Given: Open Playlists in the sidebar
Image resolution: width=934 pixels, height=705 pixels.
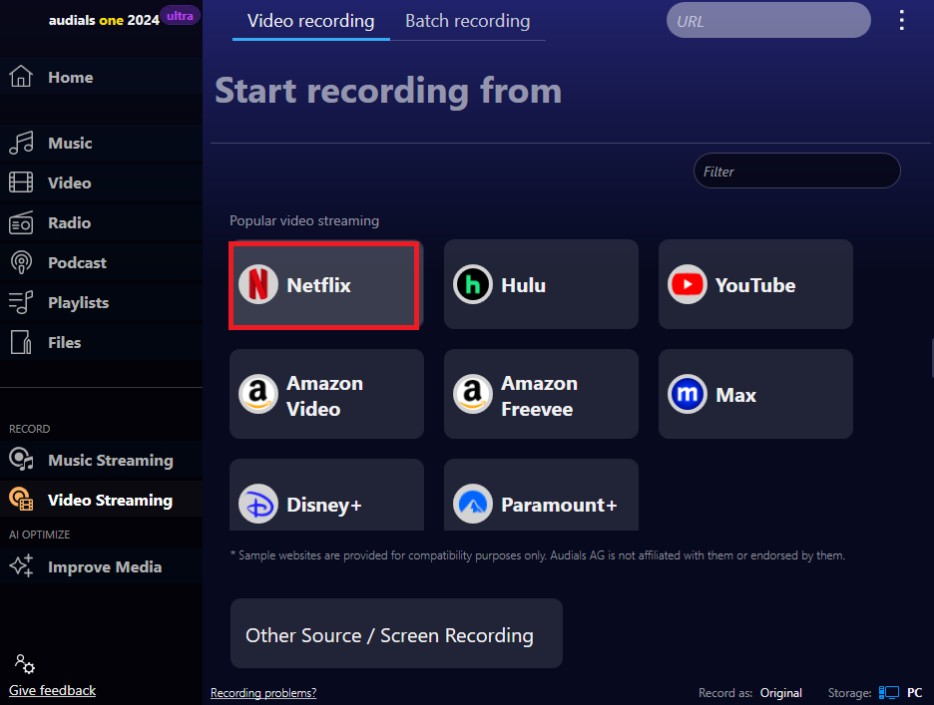Looking at the screenshot, I should pos(79,302).
